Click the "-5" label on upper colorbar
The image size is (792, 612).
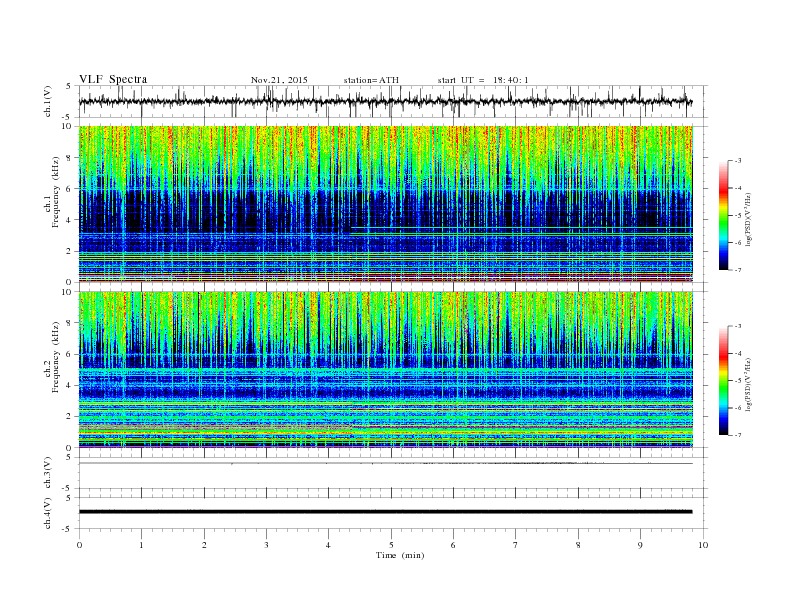[x=738, y=216]
